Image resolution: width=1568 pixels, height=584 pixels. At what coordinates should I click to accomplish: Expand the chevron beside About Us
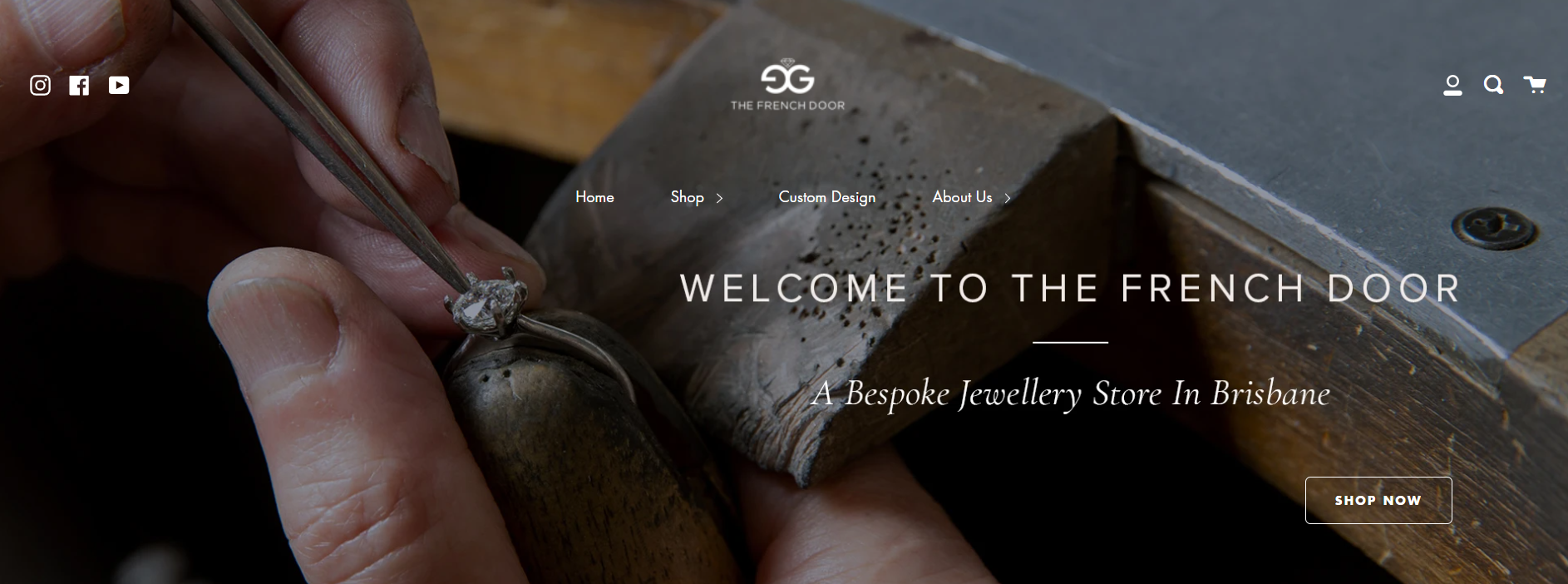[x=1007, y=198]
